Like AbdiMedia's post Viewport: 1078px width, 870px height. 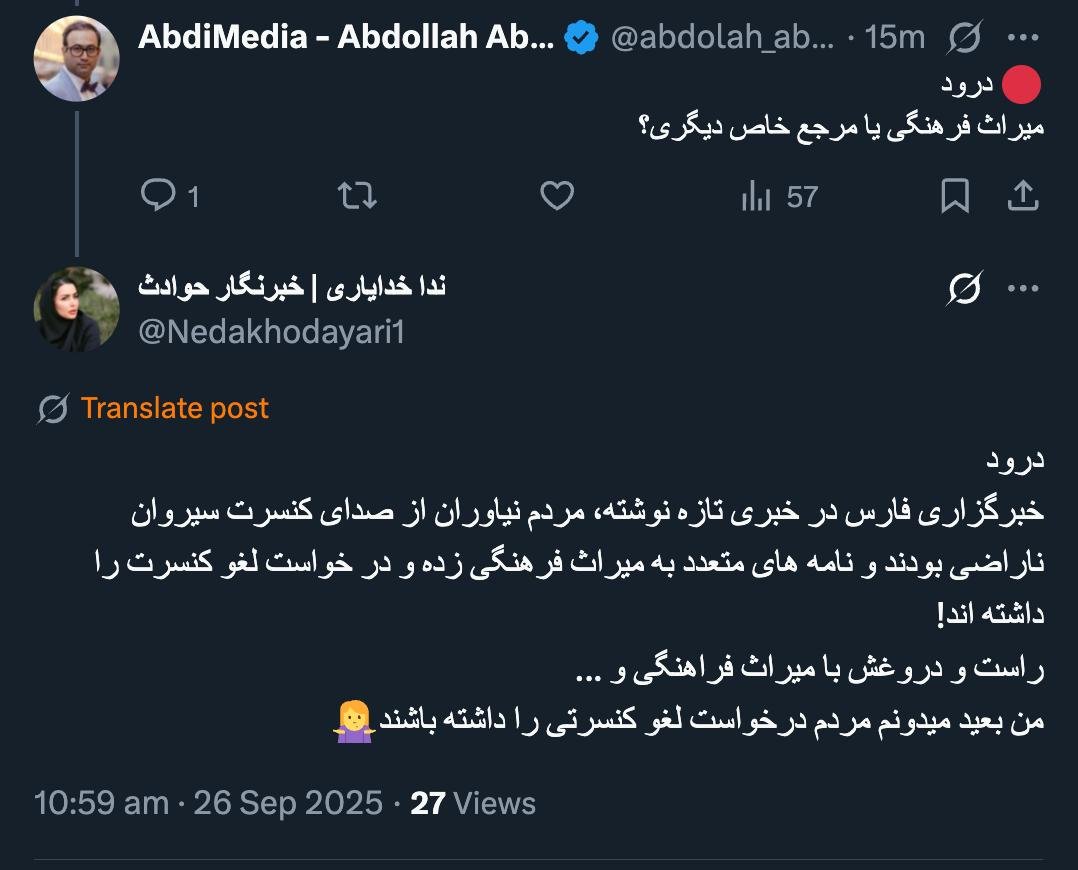(x=557, y=196)
